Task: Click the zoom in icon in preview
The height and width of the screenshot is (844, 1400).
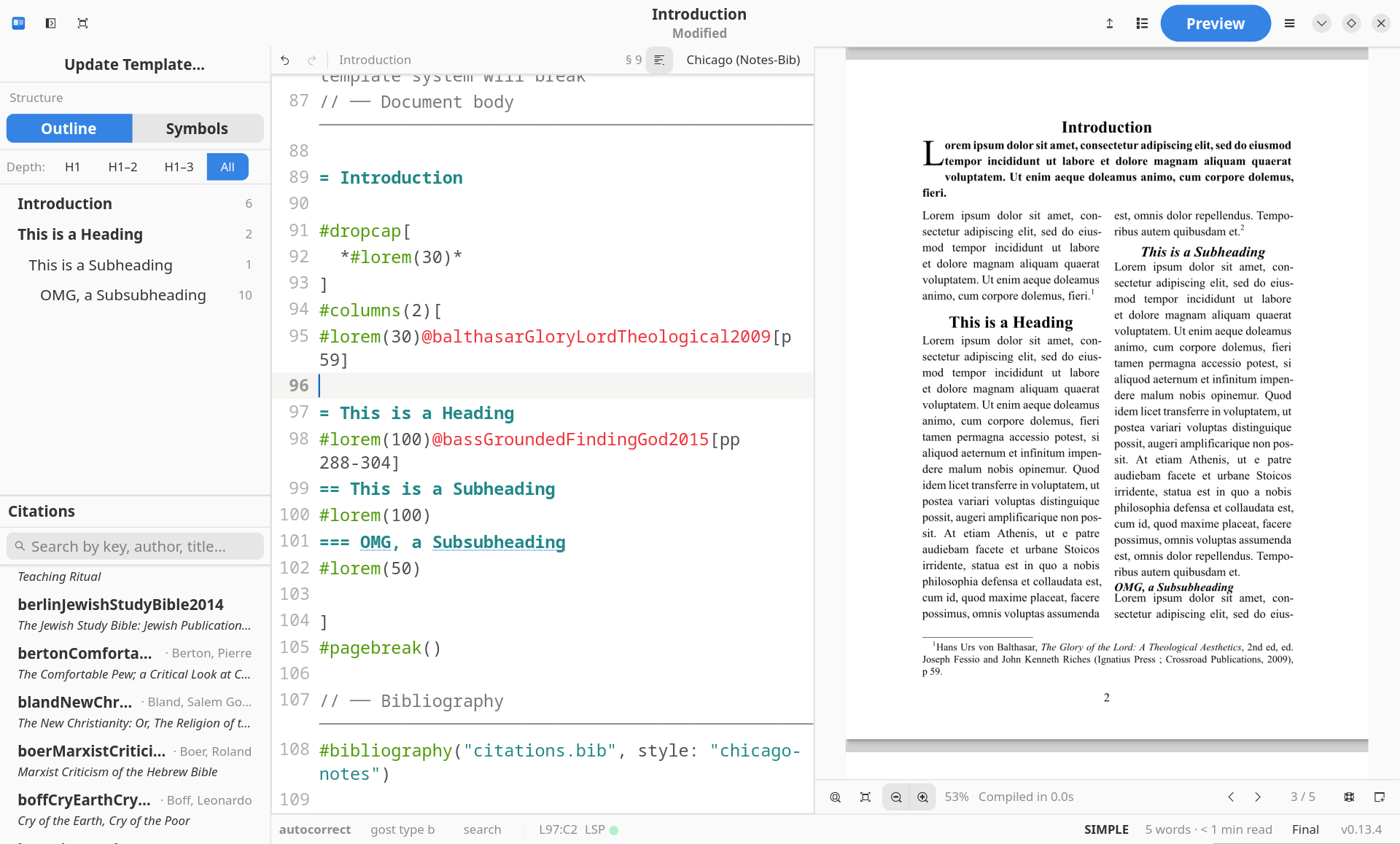Action: [x=923, y=797]
